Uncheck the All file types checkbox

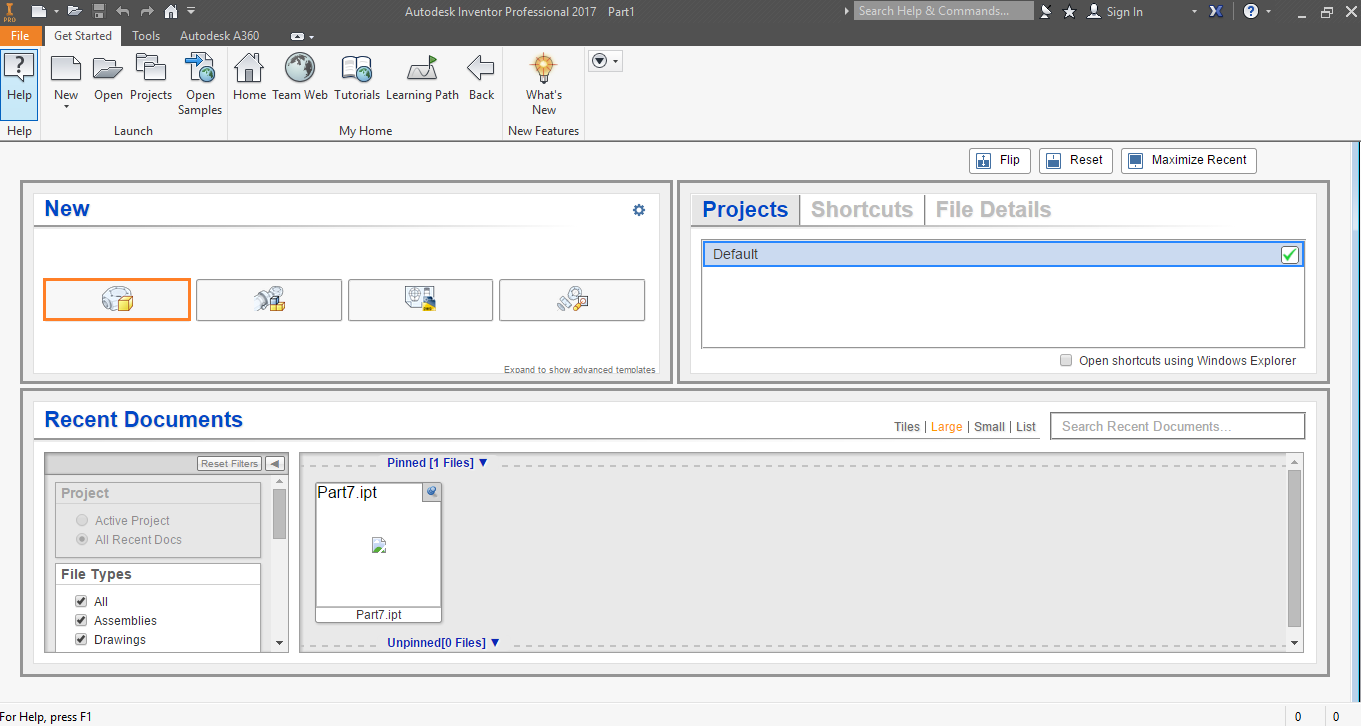click(81, 601)
